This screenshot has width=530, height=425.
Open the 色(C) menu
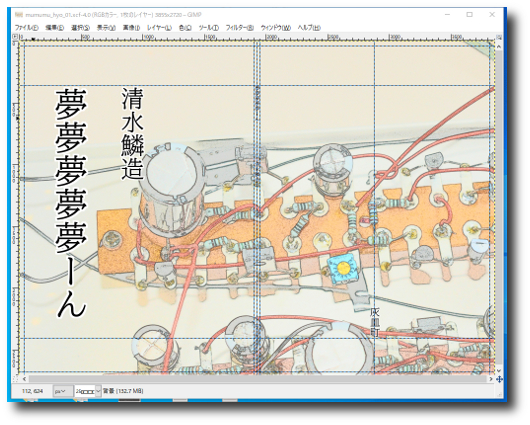click(185, 28)
